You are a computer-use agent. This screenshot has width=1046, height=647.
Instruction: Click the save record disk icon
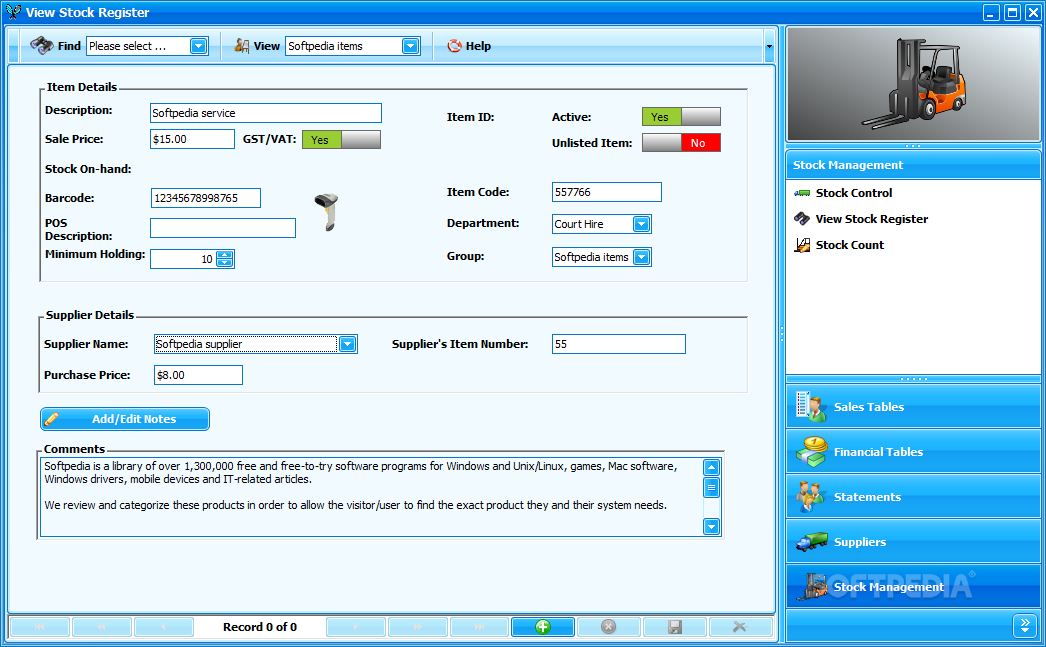(674, 626)
